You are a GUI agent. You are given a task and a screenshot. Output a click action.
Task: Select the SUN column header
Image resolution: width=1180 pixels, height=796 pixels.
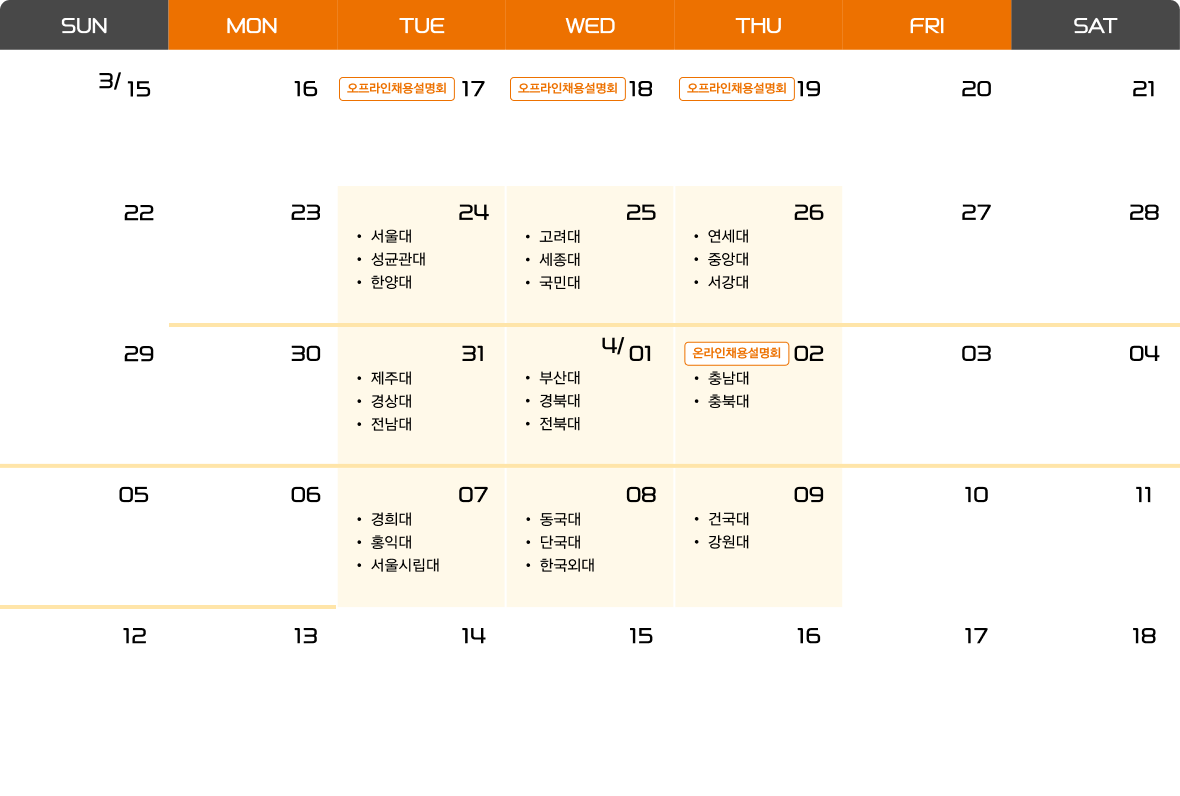(84, 26)
